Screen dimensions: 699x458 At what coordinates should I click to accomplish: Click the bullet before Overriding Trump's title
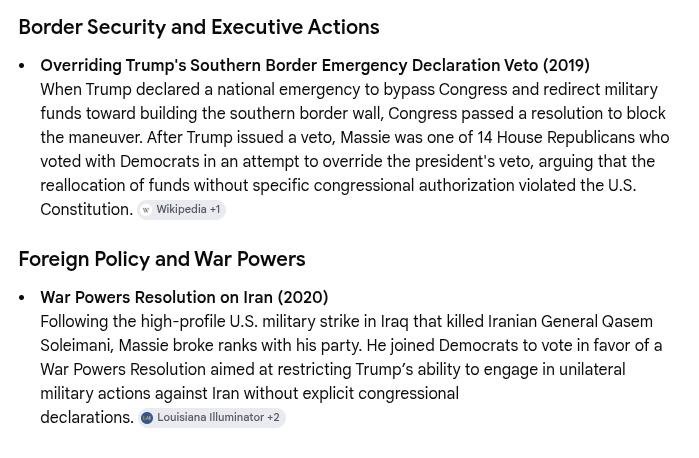point(22,66)
